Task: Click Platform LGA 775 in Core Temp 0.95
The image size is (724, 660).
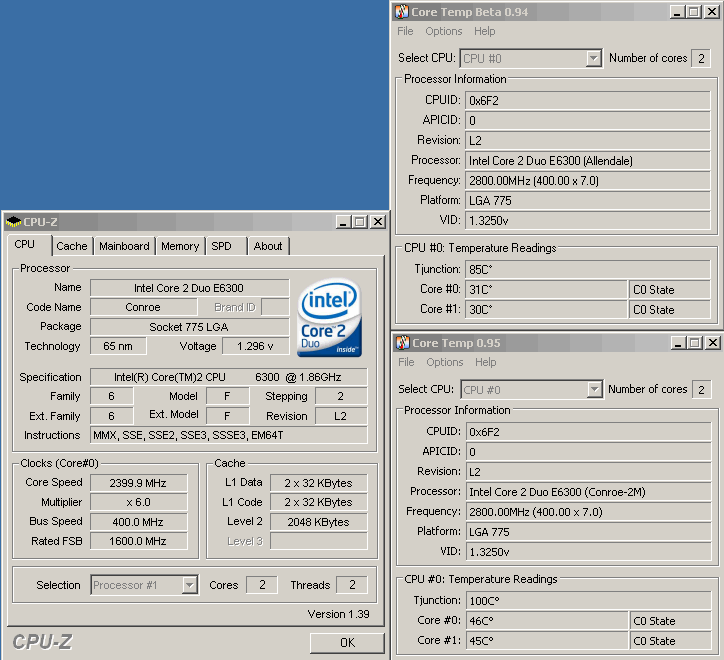Action: click(x=588, y=532)
